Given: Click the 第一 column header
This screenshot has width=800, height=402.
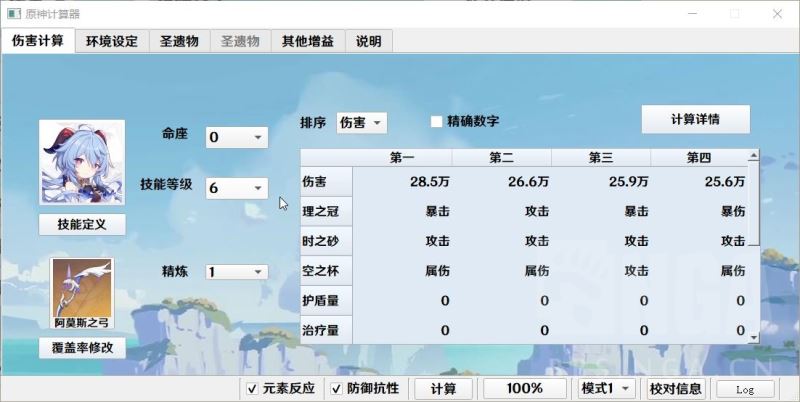Looking at the screenshot, I should click(402, 158).
